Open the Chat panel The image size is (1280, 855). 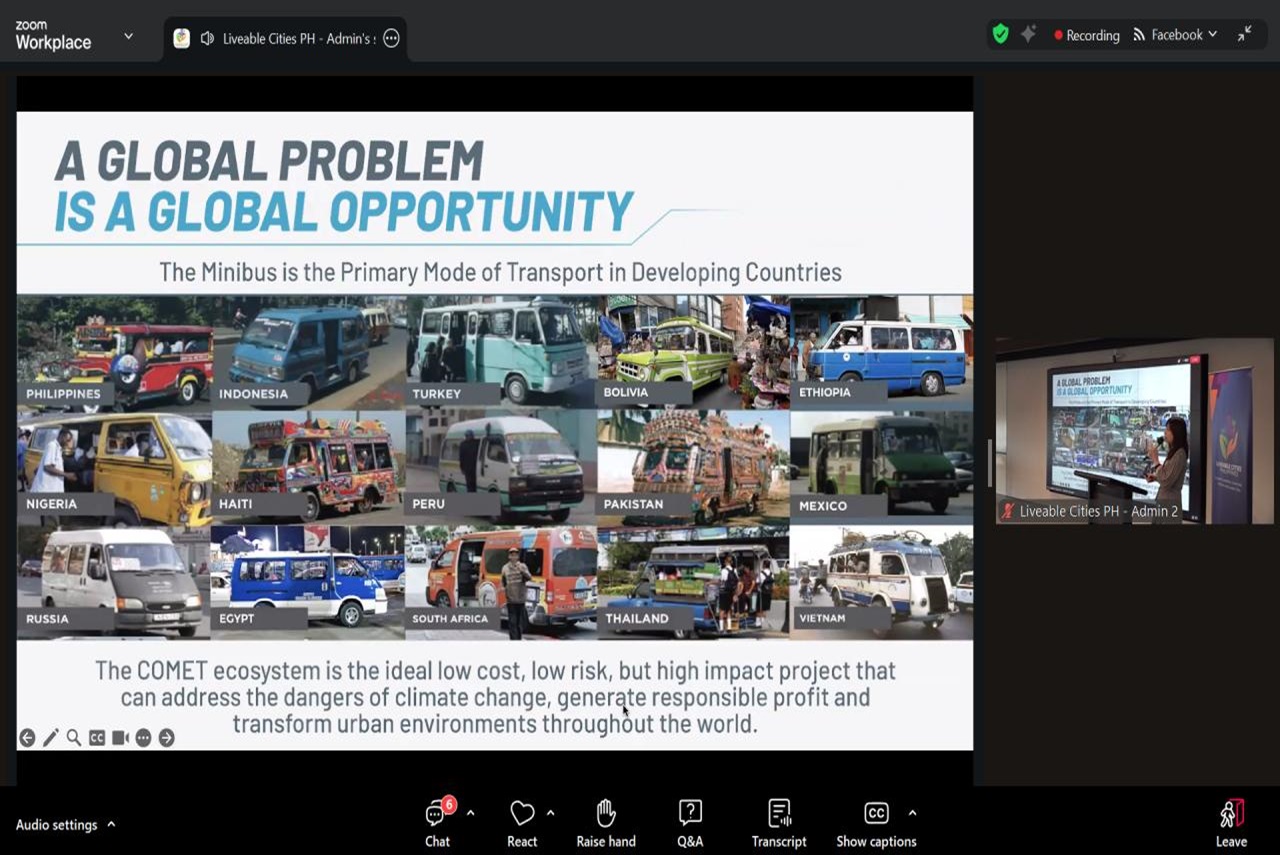click(x=437, y=822)
